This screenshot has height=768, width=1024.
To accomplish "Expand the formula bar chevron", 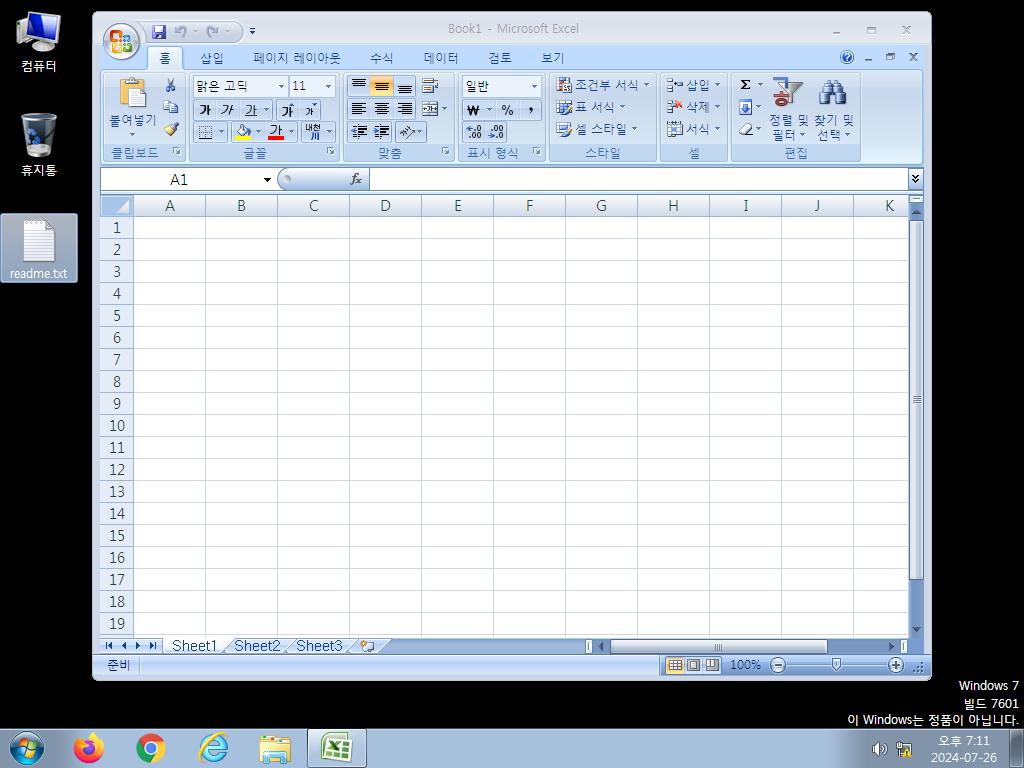I will pyautogui.click(x=915, y=178).
